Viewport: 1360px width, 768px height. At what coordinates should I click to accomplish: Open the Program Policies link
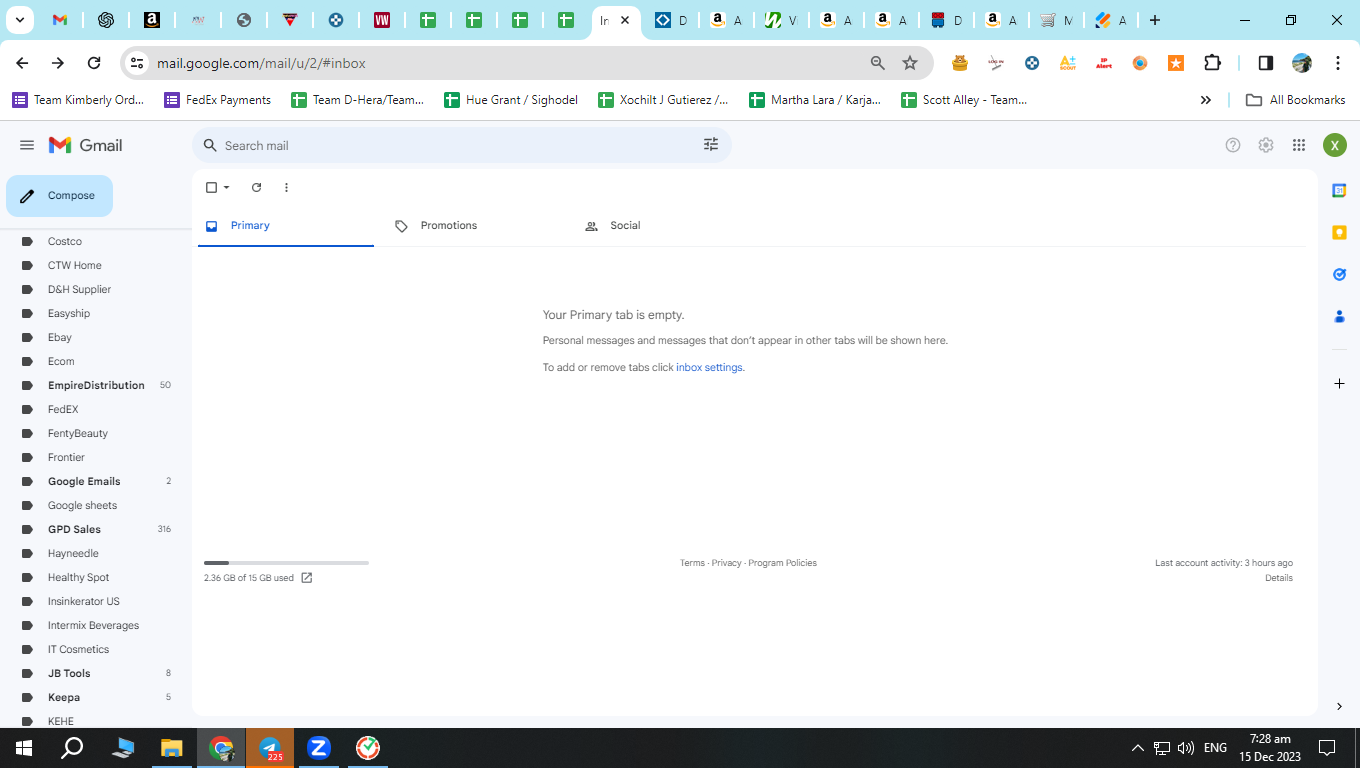(783, 563)
